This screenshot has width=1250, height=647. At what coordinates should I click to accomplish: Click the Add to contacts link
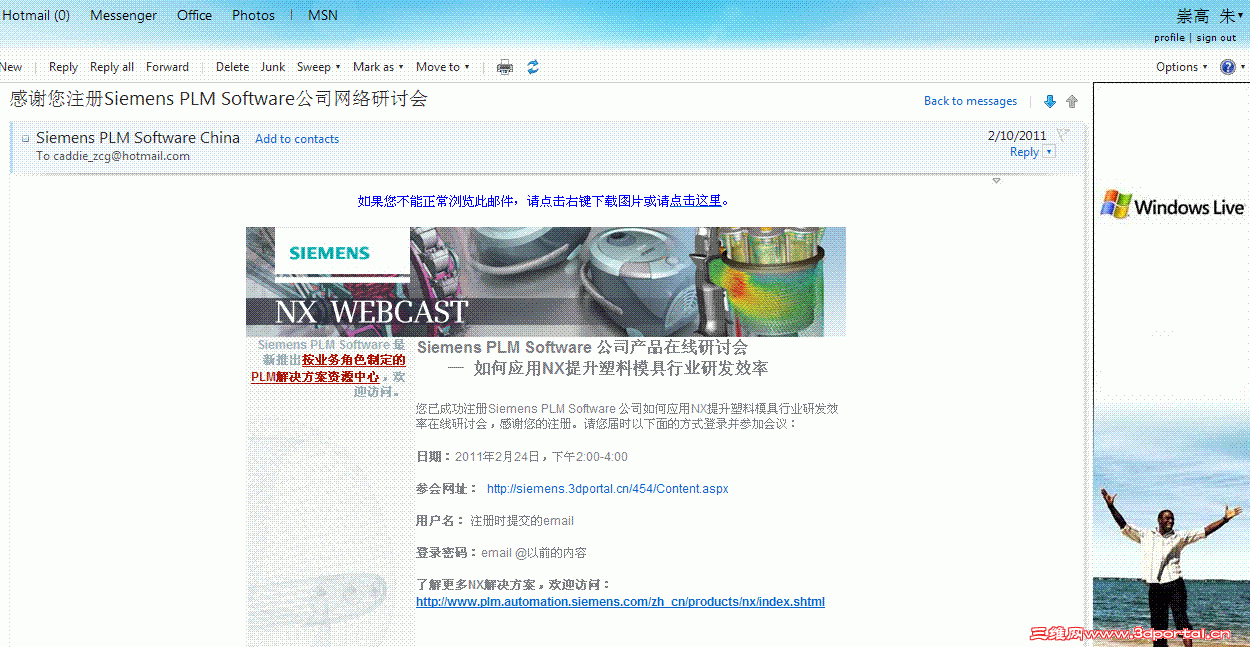(x=297, y=139)
